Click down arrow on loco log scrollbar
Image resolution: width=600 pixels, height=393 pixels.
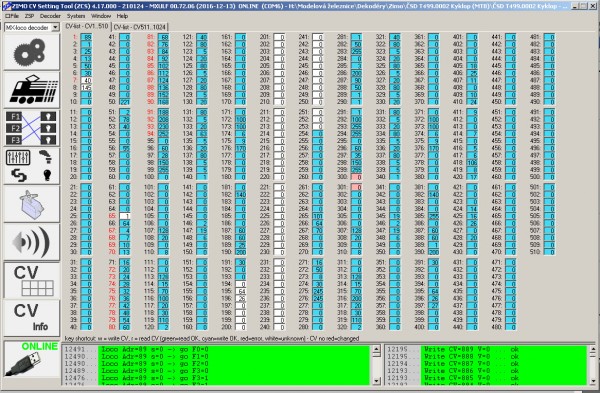[x=377, y=381]
